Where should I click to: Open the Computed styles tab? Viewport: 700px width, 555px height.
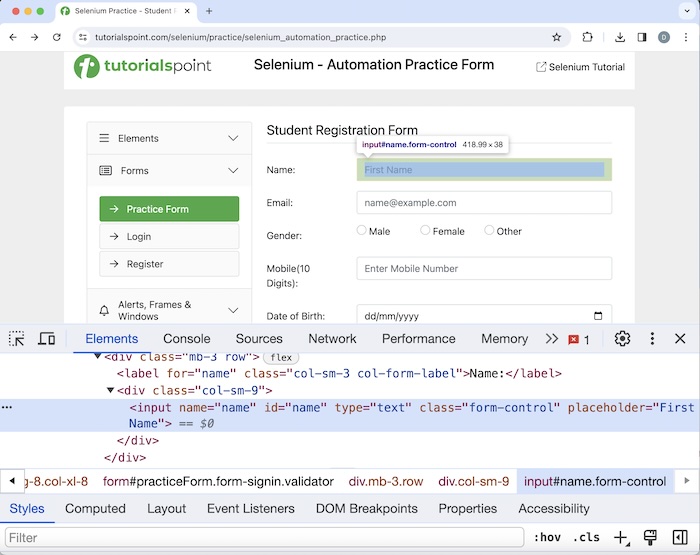coord(95,508)
